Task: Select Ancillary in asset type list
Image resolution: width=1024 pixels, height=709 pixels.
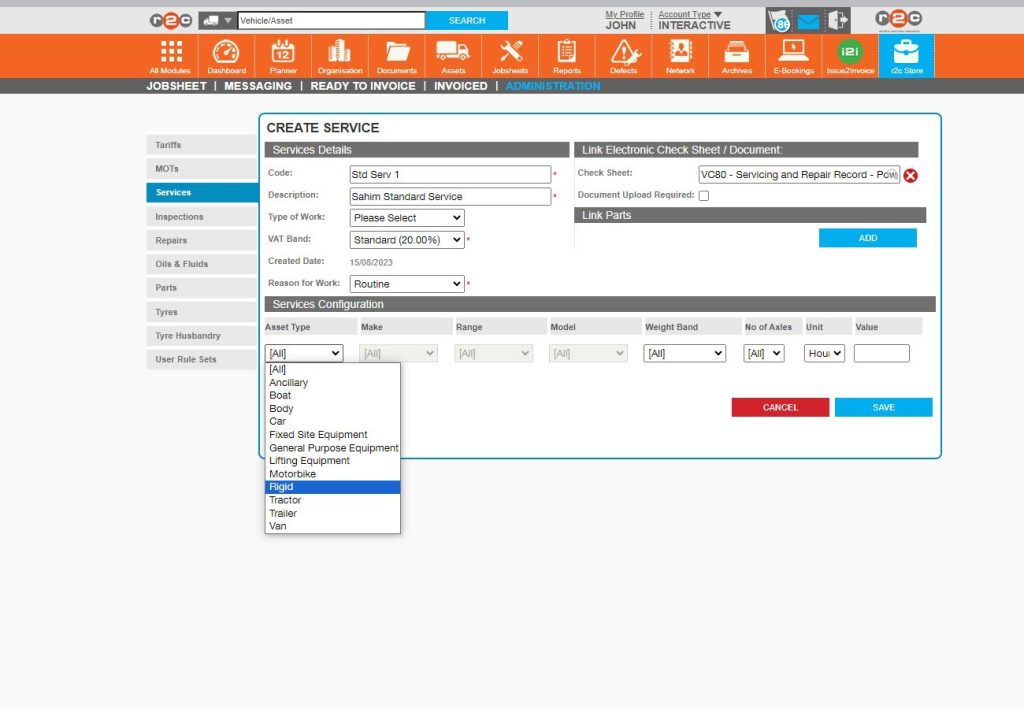Action: click(x=332, y=383)
